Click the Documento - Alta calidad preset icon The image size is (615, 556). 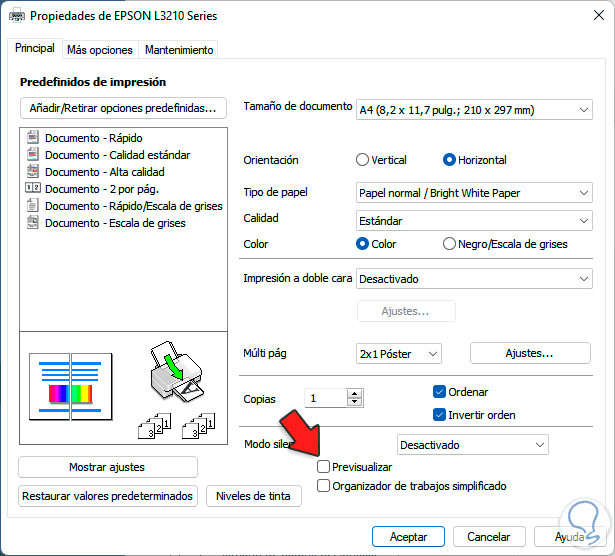[x=33, y=171]
